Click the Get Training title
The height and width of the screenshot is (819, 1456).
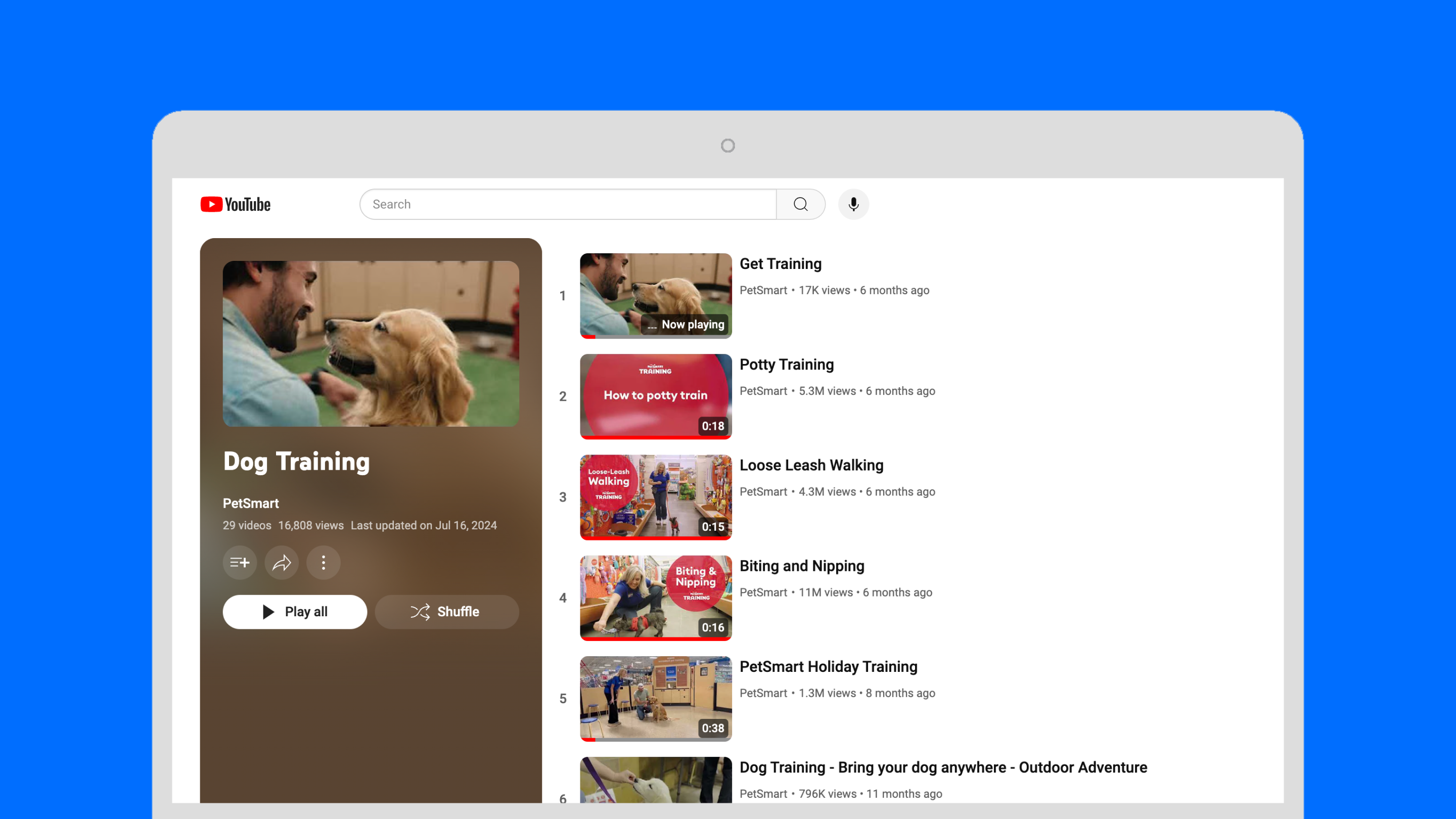pos(781,264)
